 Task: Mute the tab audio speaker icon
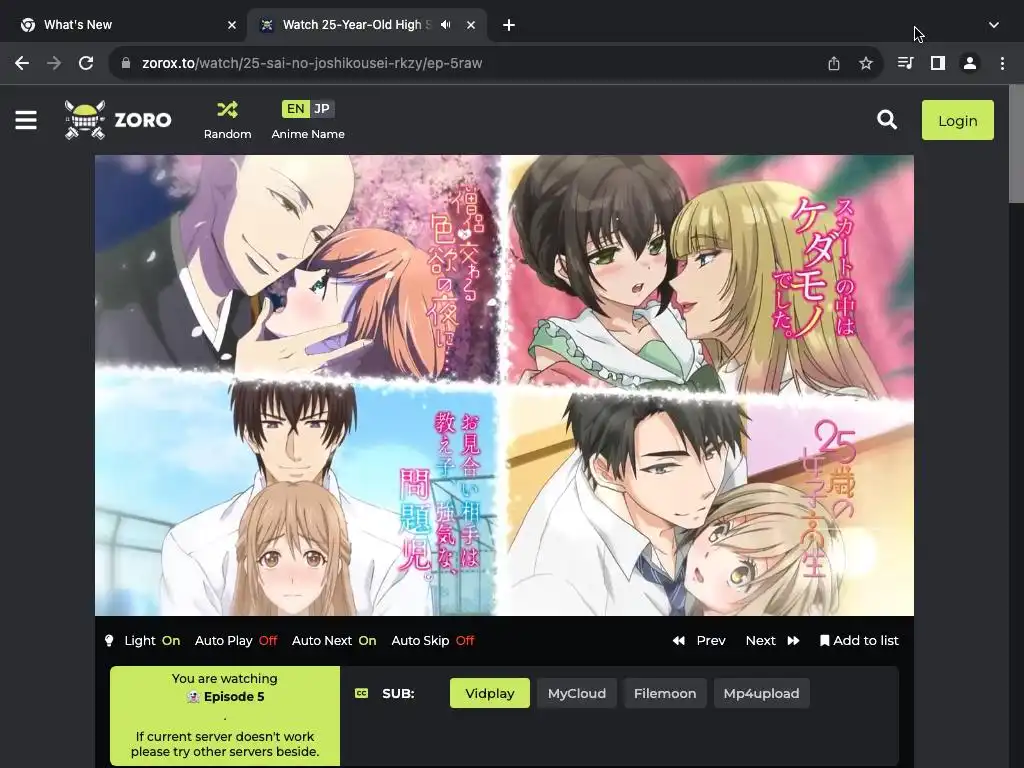[x=445, y=25]
